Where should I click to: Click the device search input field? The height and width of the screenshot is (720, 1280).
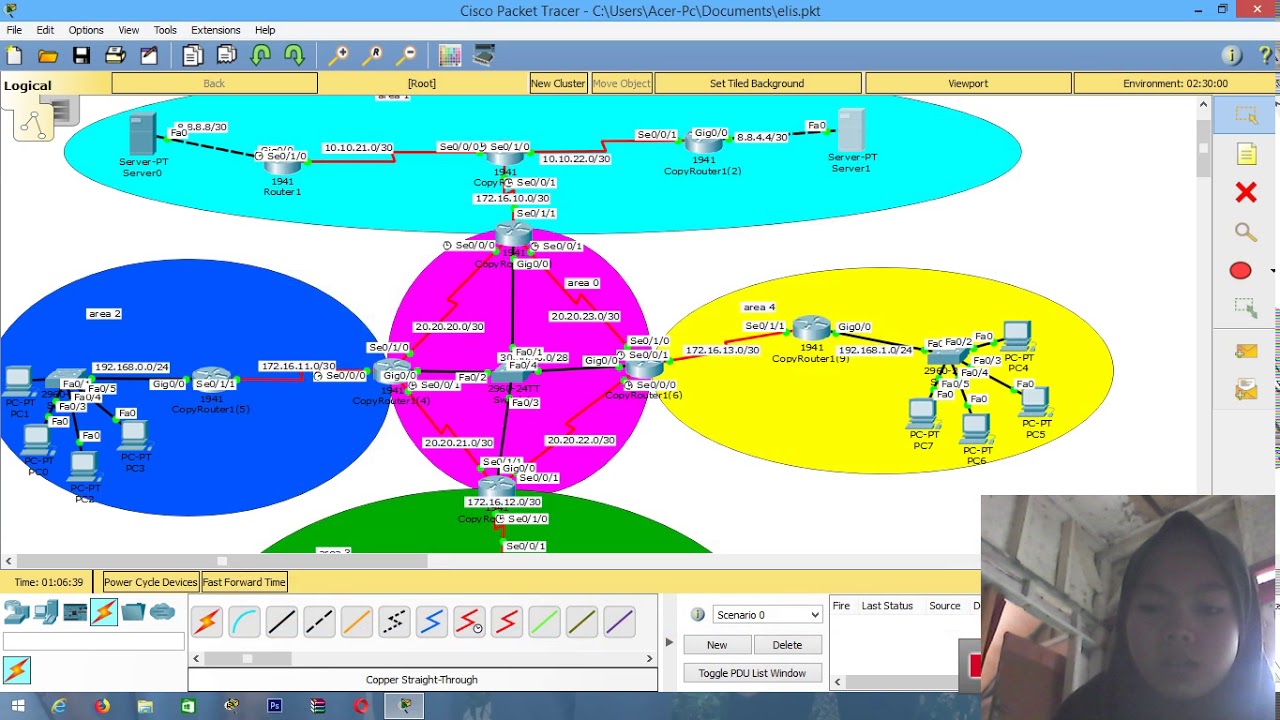(93, 641)
